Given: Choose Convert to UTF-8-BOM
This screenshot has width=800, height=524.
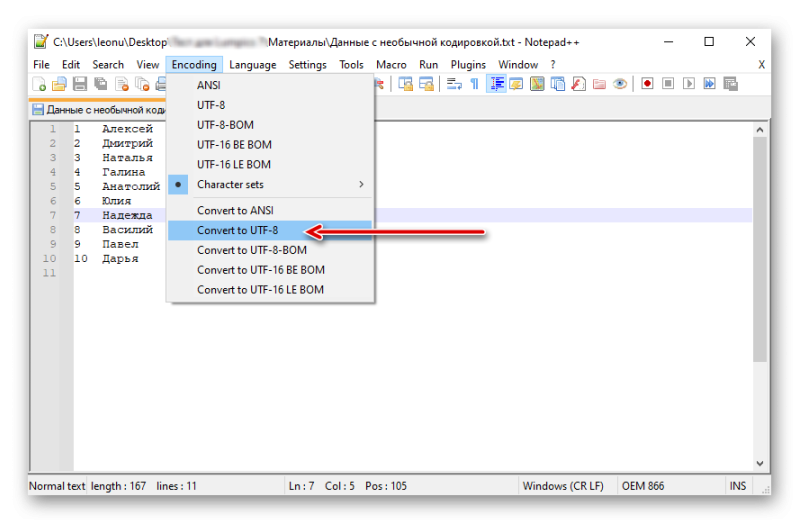Looking at the screenshot, I should (x=270, y=250).
